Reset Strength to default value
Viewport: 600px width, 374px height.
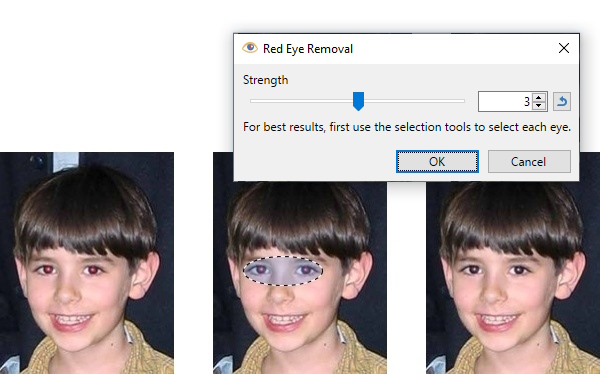click(562, 101)
